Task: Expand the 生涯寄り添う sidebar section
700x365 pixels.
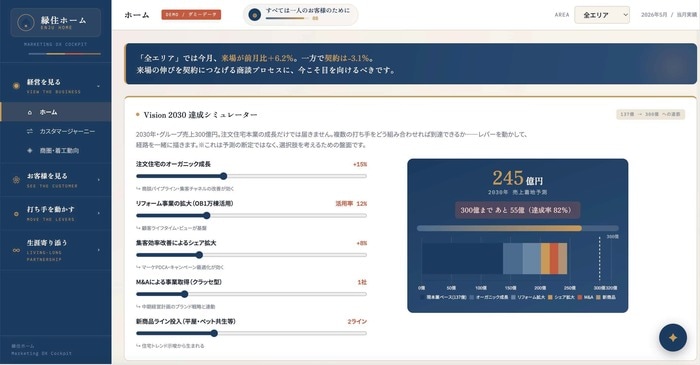Action: pyautogui.click(x=99, y=250)
